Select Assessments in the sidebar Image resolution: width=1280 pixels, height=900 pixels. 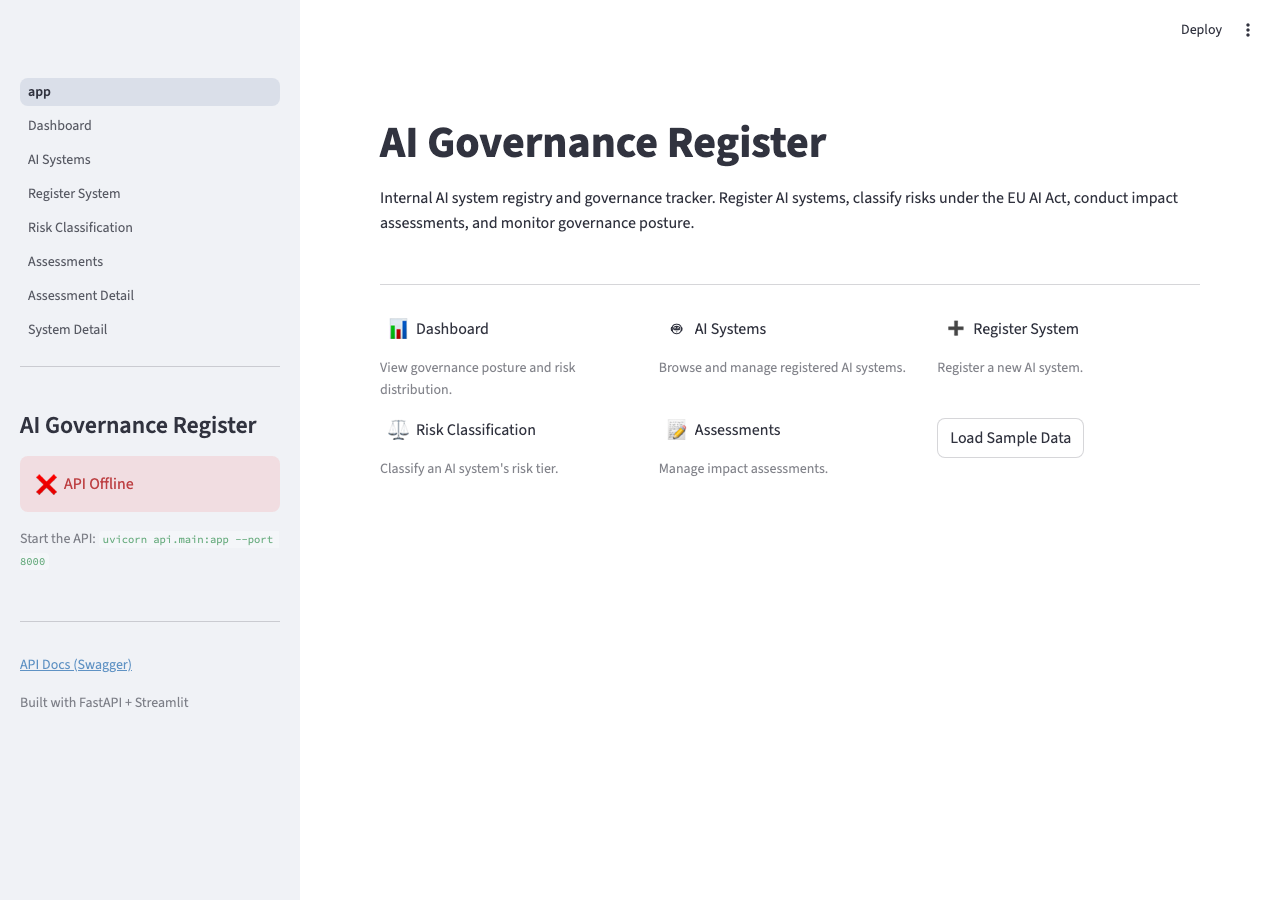tap(65, 261)
